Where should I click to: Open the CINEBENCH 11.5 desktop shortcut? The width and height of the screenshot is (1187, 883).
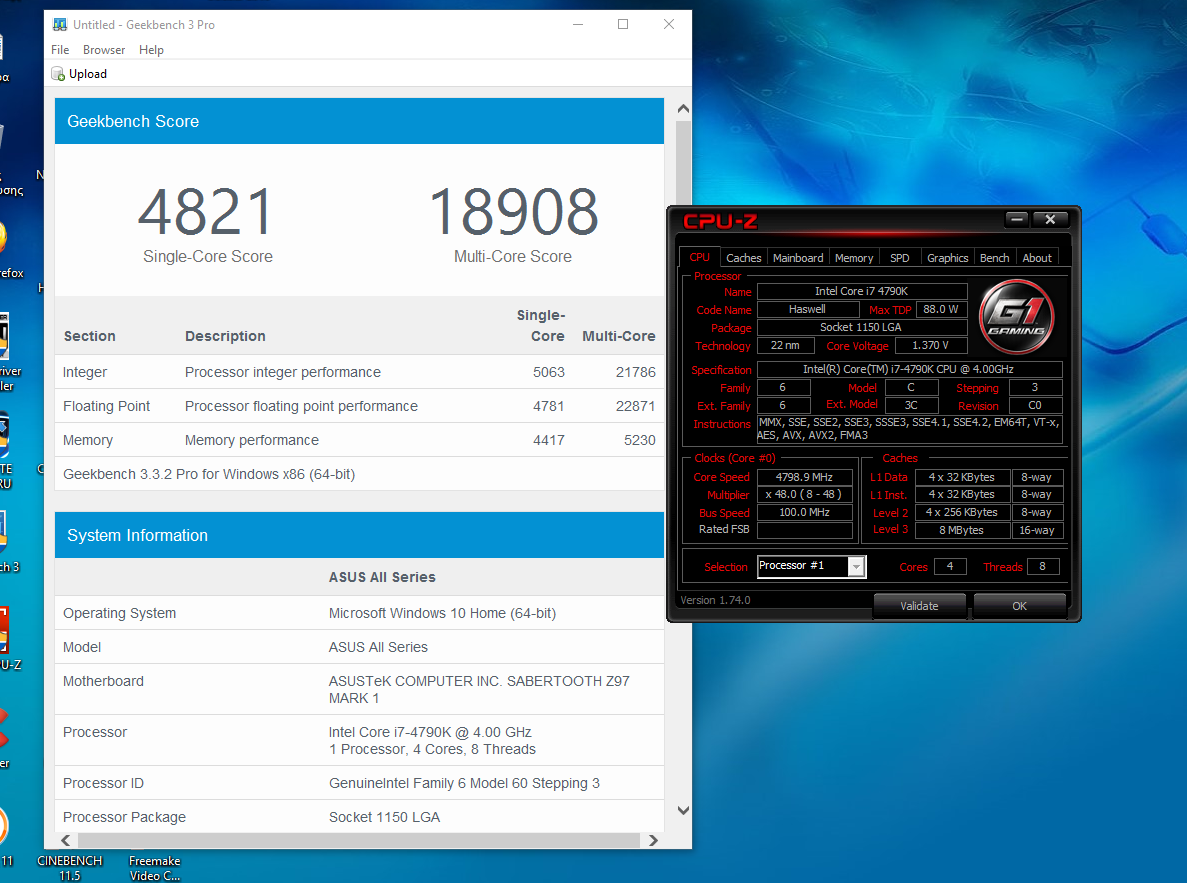click(x=70, y=867)
